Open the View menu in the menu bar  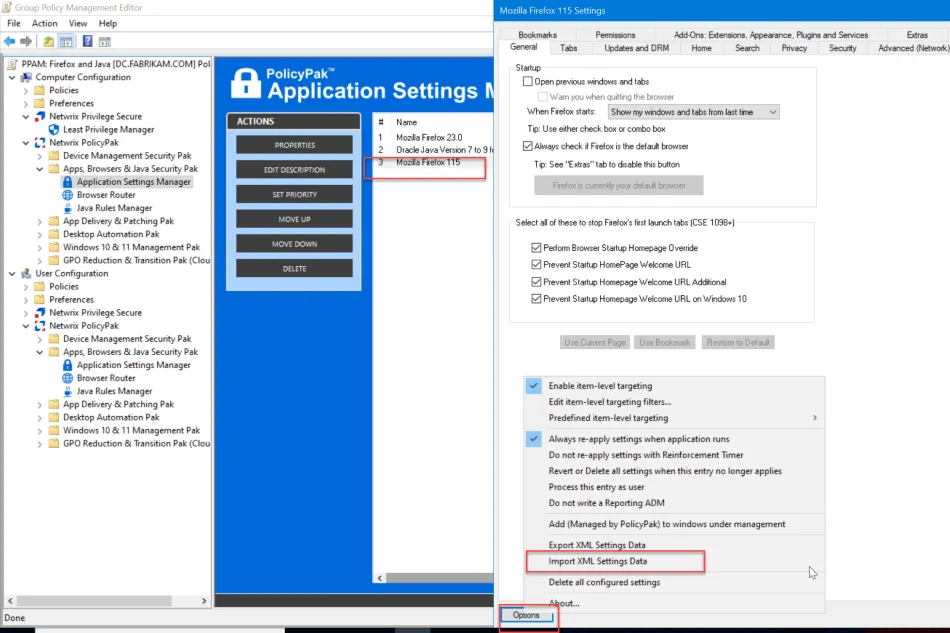coord(78,23)
